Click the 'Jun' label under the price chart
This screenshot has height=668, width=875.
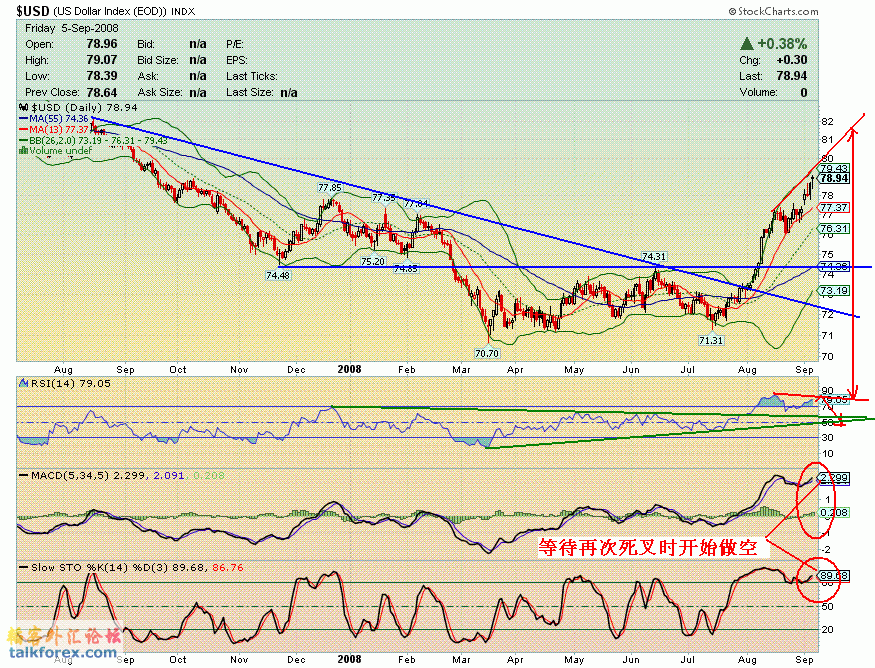pyautogui.click(x=631, y=369)
